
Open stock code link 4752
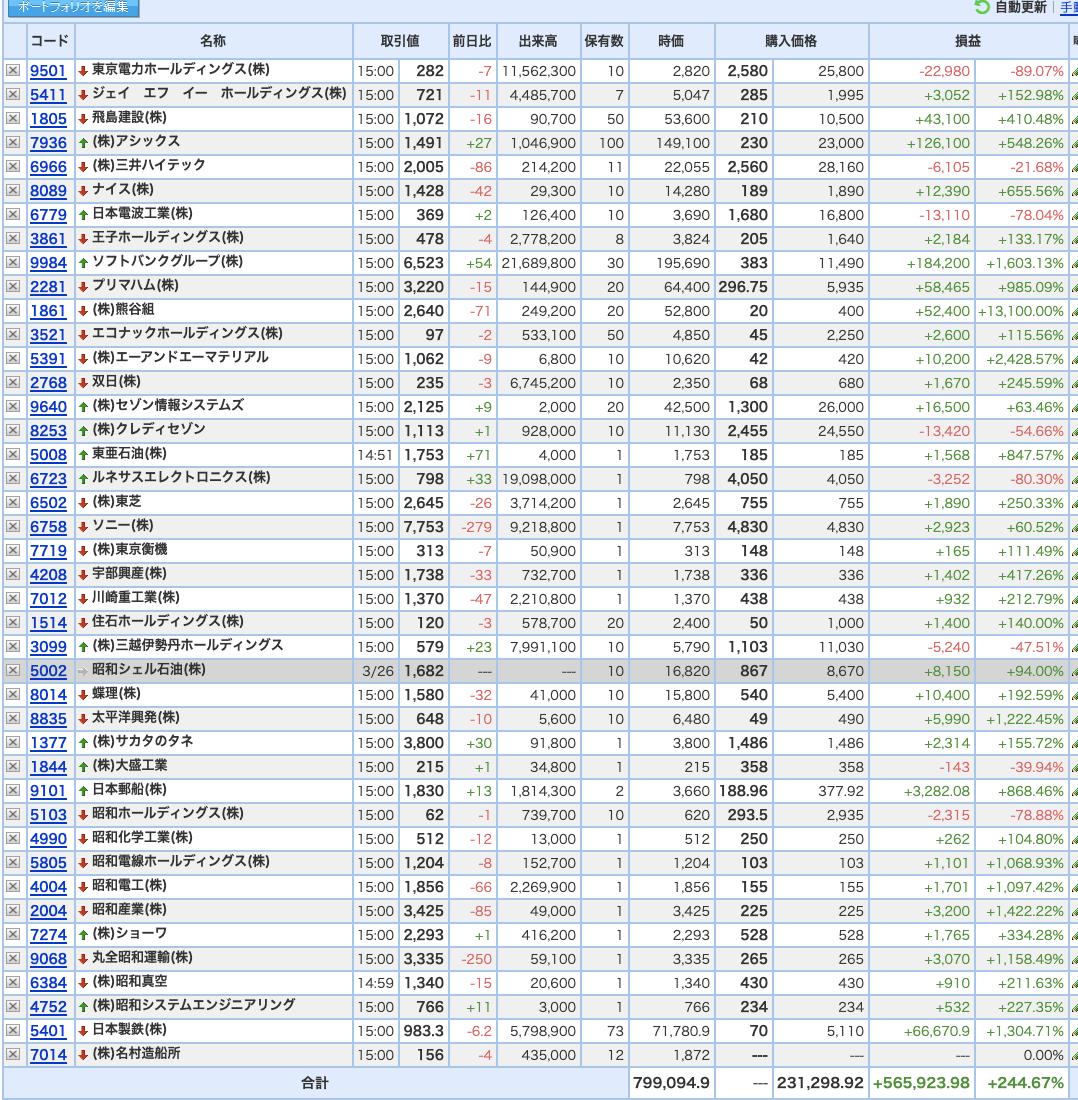pyautogui.click(x=48, y=1007)
